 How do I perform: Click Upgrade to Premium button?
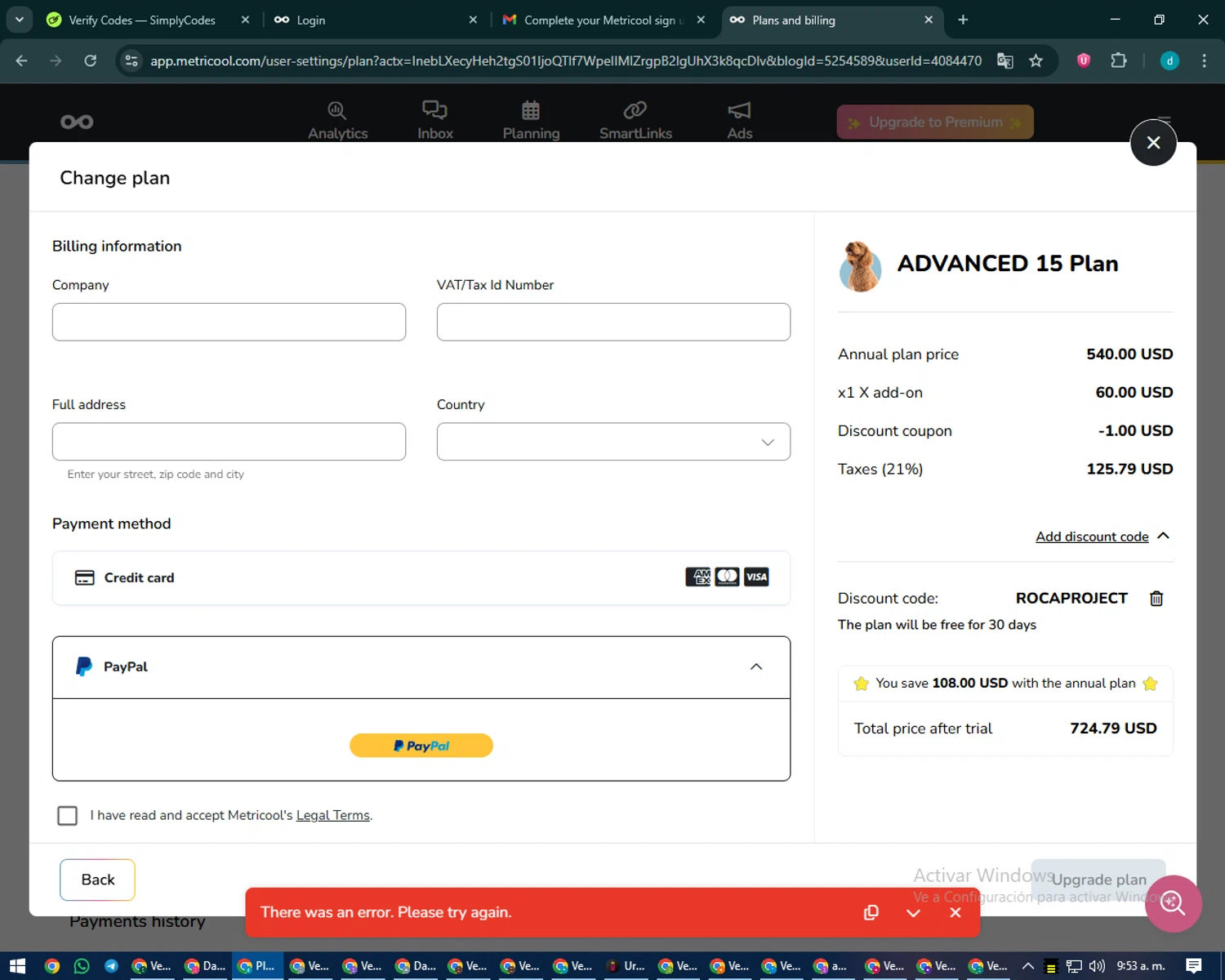click(x=935, y=122)
